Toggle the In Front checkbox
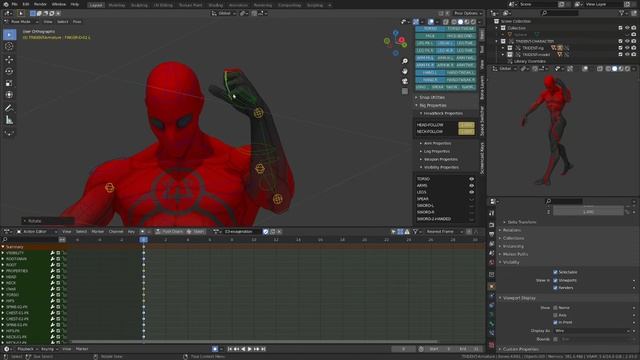The height and width of the screenshot is (360, 640). [555, 322]
